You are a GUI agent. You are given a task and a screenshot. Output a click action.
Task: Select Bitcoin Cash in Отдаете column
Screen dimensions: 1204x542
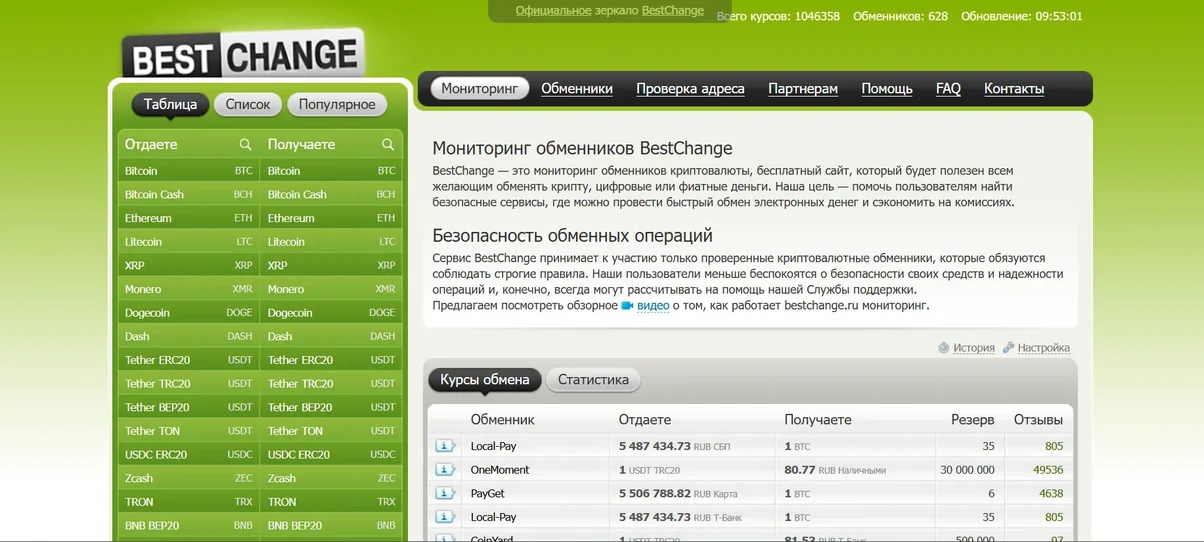pyautogui.click(x=189, y=195)
